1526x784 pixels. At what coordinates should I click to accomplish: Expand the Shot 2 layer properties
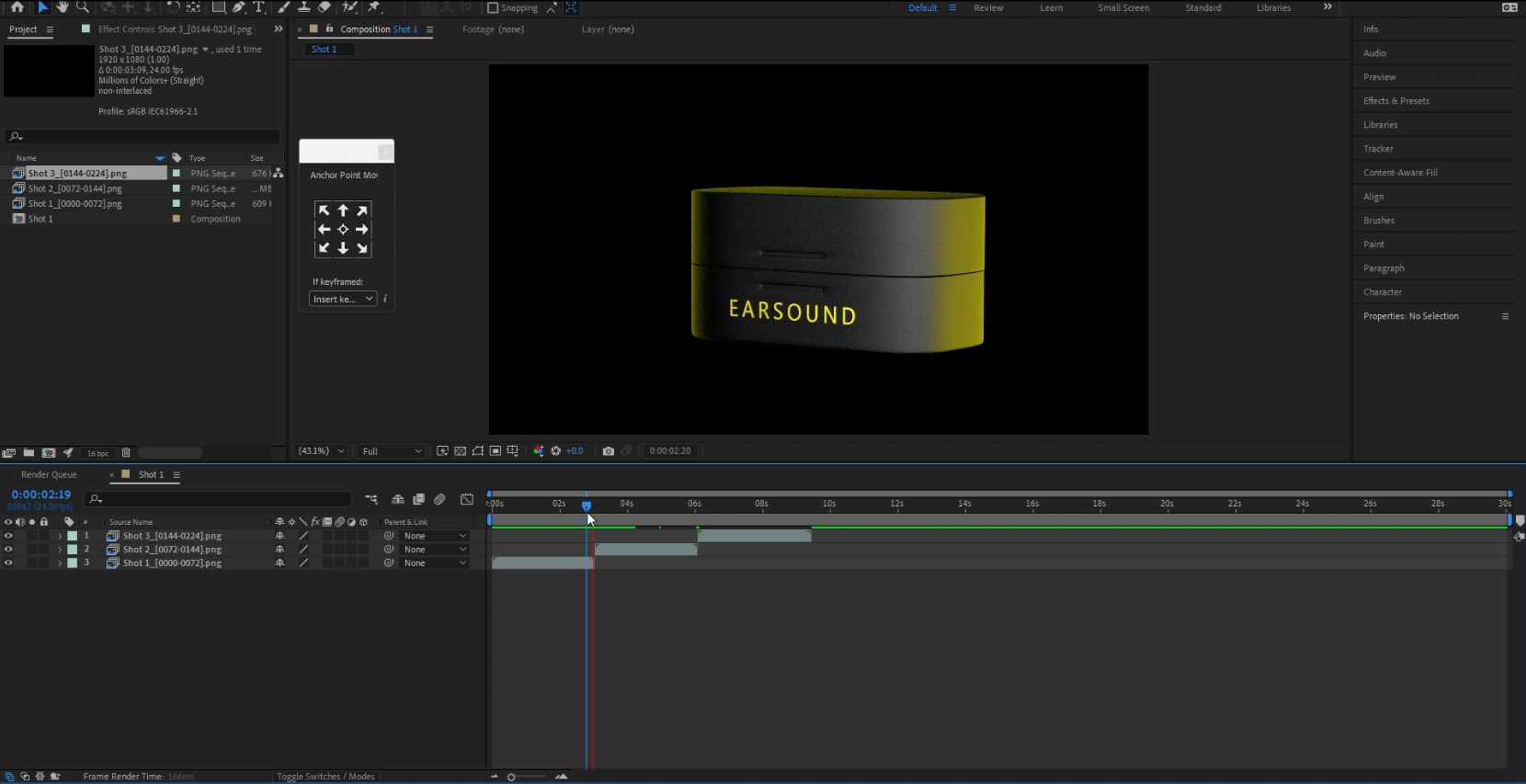pyautogui.click(x=60, y=550)
